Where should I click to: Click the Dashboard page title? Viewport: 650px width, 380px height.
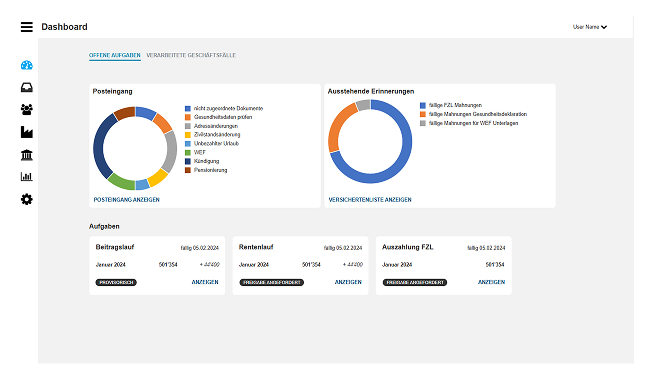click(x=64, y=27)
